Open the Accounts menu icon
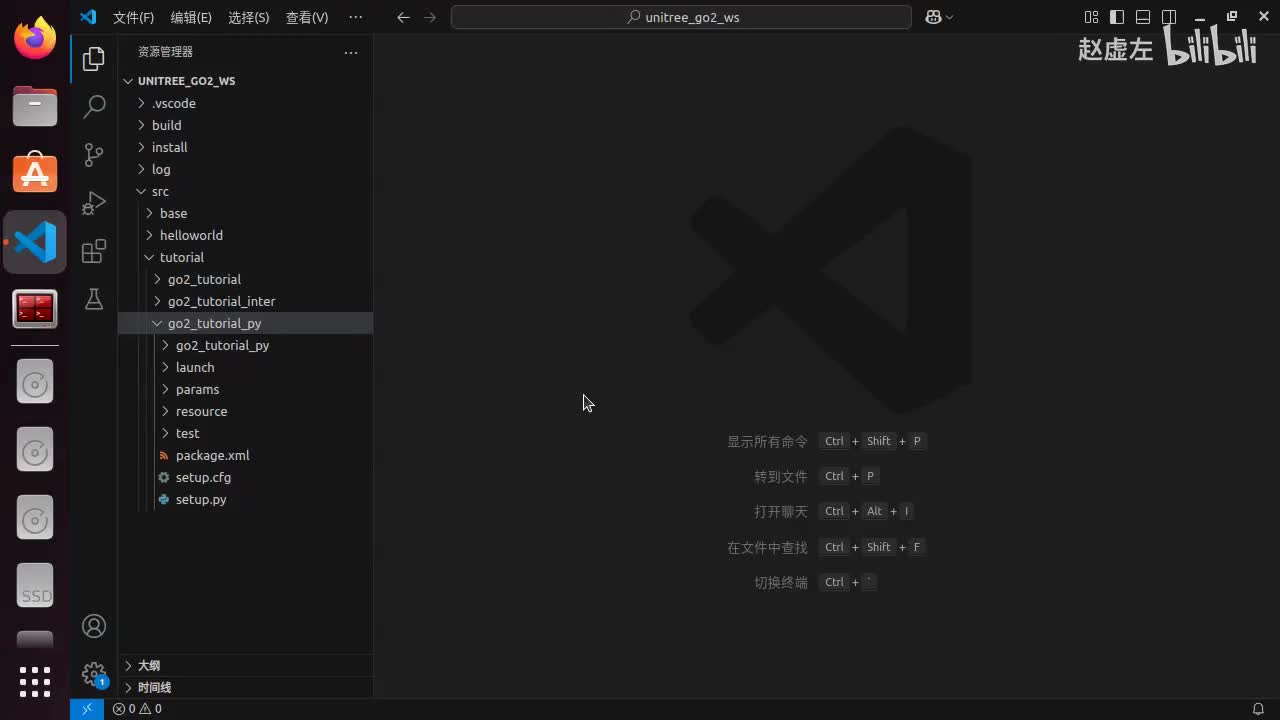The width and height of the screenshot is (1280, 720). tap(94, 626)
